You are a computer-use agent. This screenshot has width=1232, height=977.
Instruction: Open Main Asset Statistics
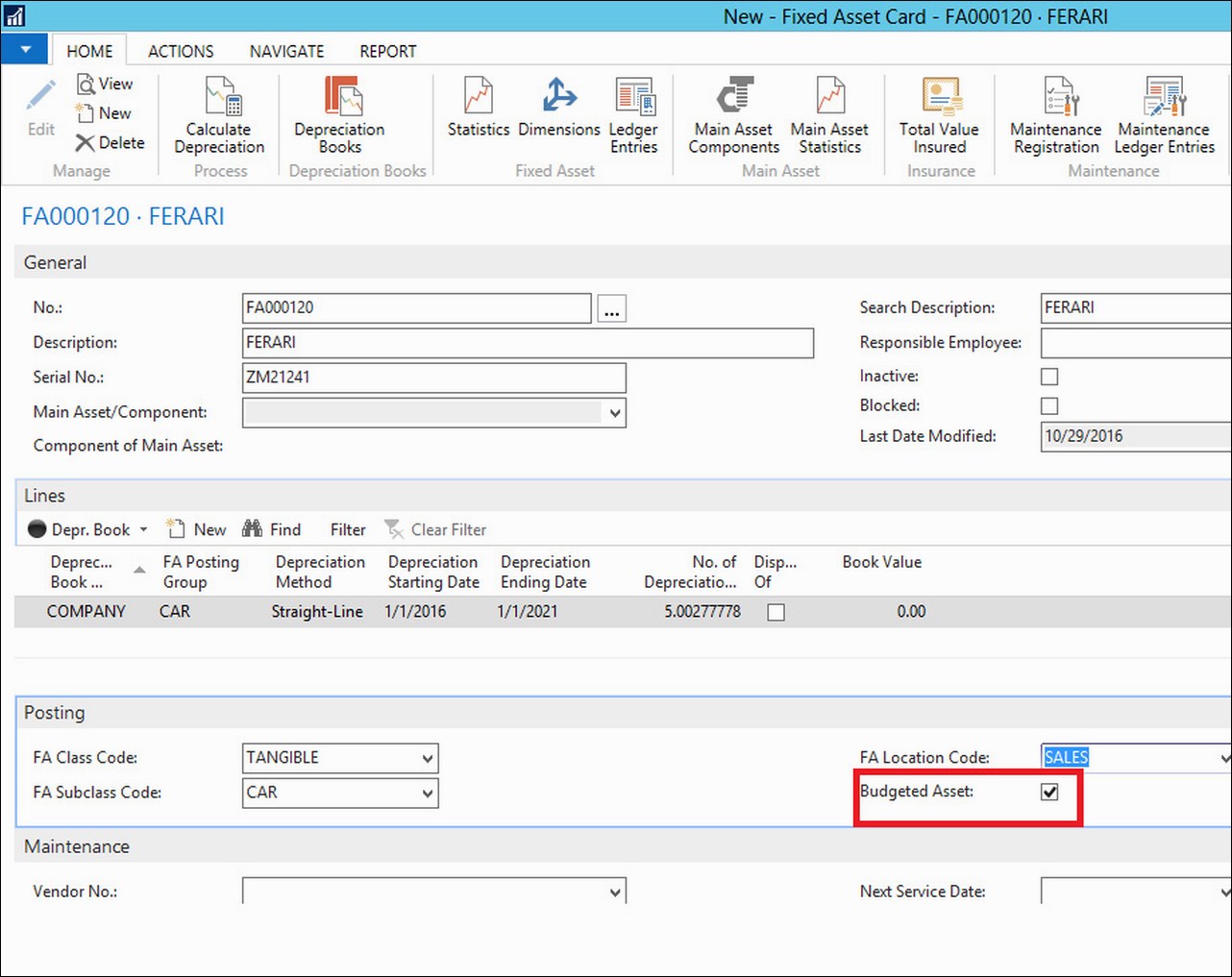coord(829,115)
